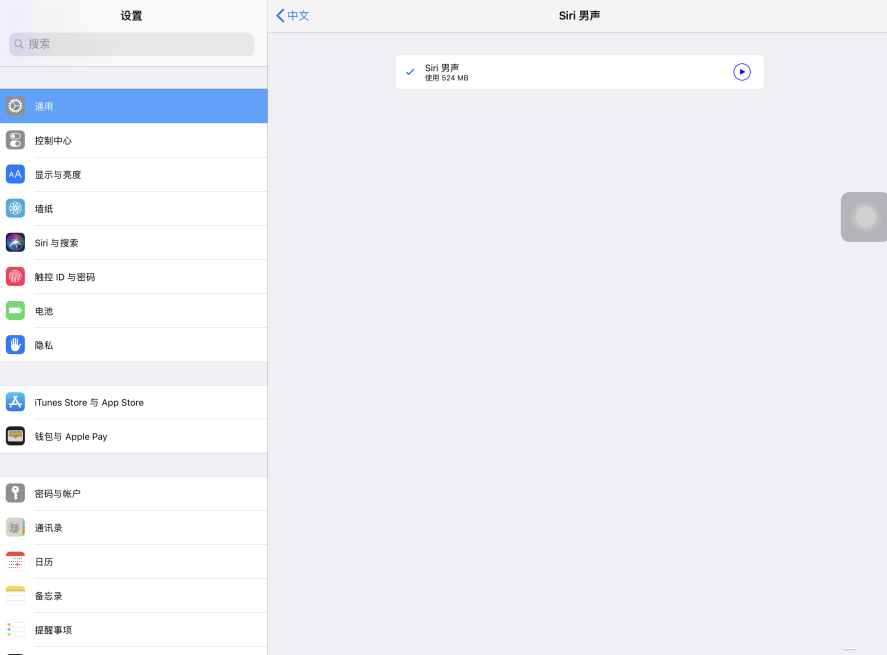Viewport: 887px width, 655px height.
Task: Select the Siri 男声 checkmarked voice row
Action: point(560,72)
